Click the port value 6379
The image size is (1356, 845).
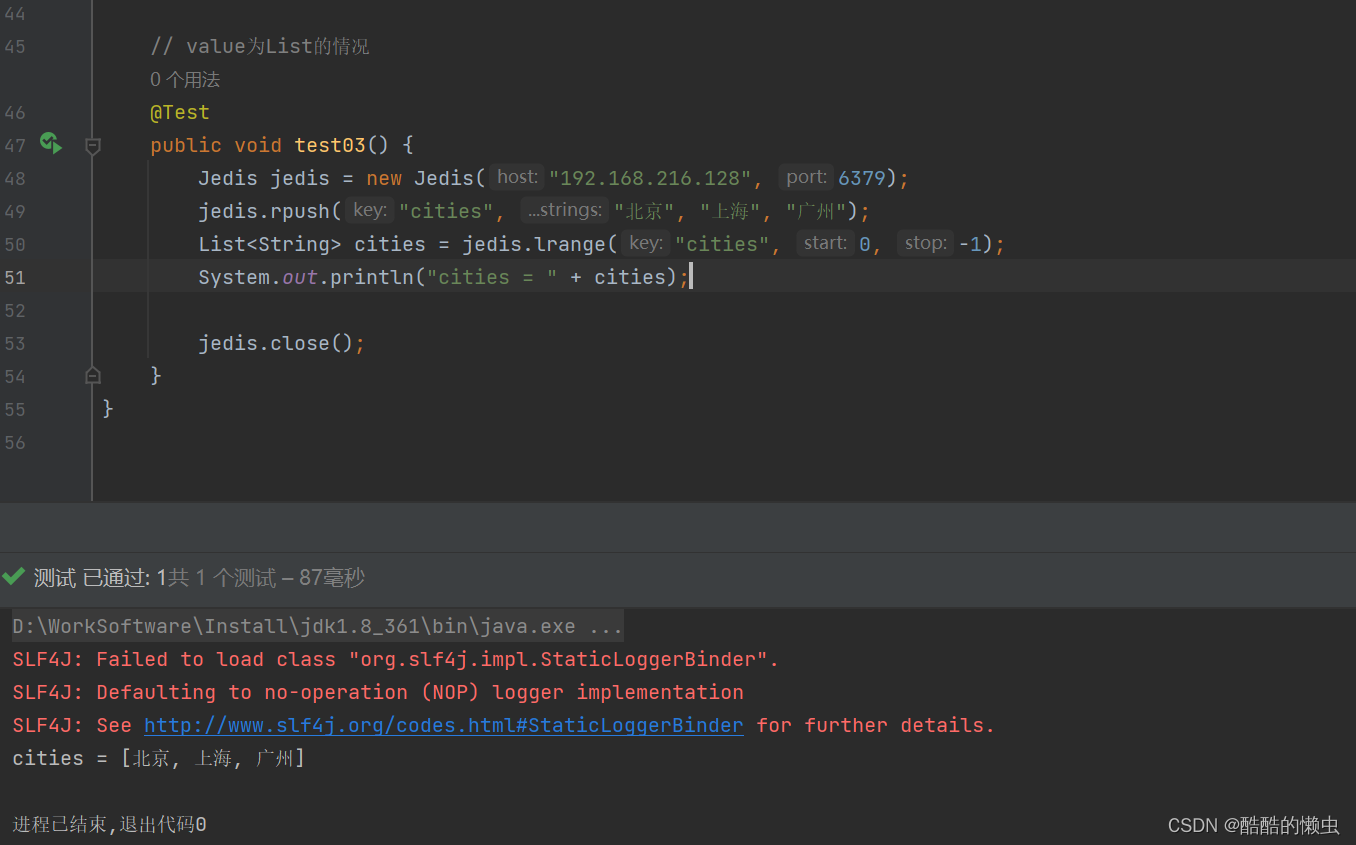click(862, 178)
